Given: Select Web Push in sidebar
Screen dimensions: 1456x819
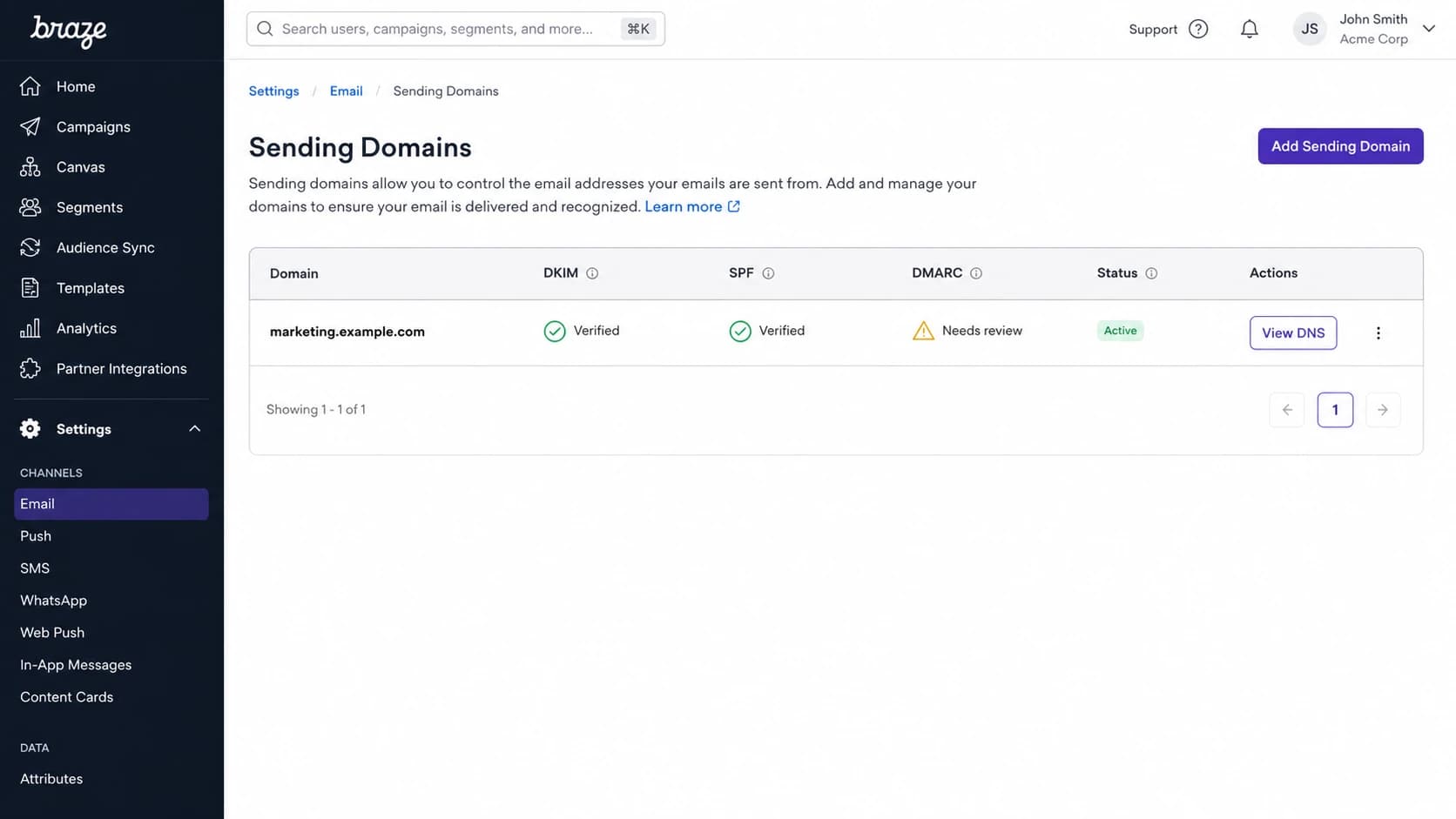Looking at the screenshot, I should click(x=52, y=633).
